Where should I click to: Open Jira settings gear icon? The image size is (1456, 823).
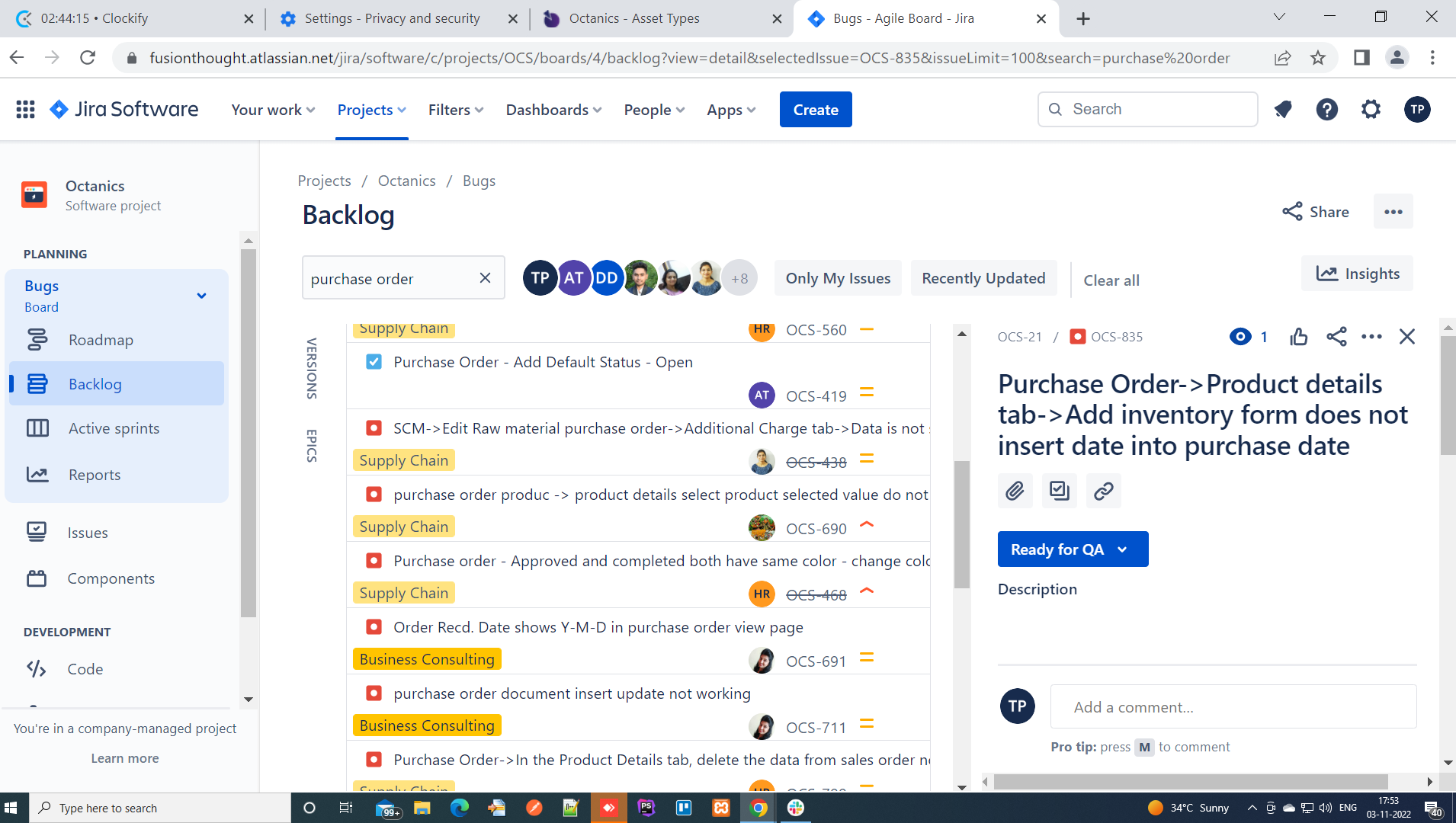point(1371,110)
